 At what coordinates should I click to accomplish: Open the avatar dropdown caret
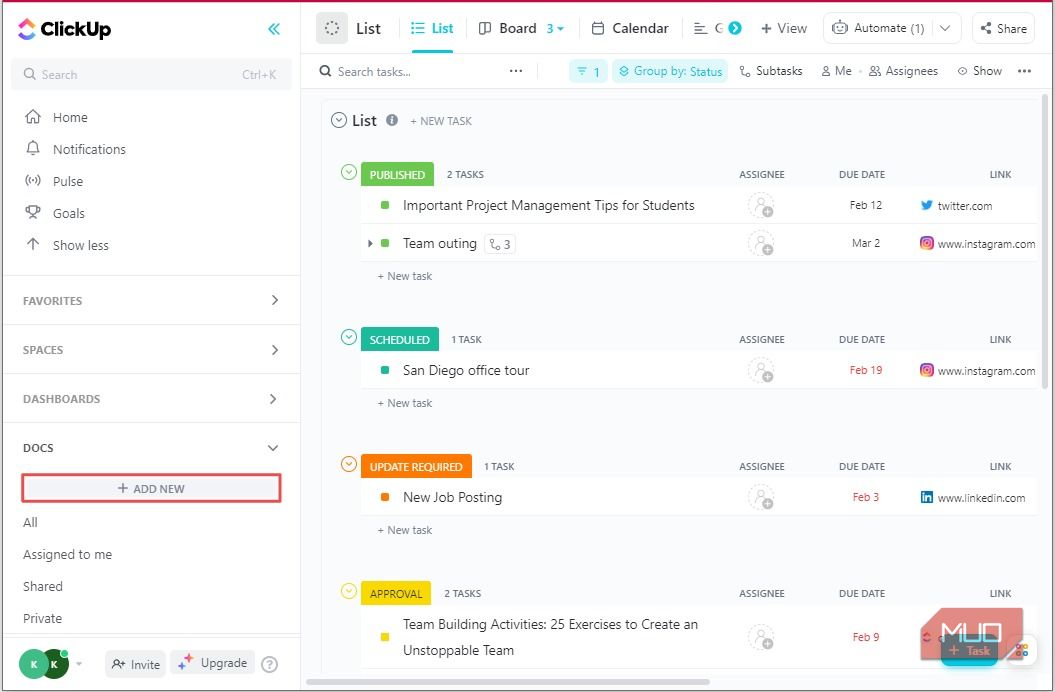tap(79, 664)
